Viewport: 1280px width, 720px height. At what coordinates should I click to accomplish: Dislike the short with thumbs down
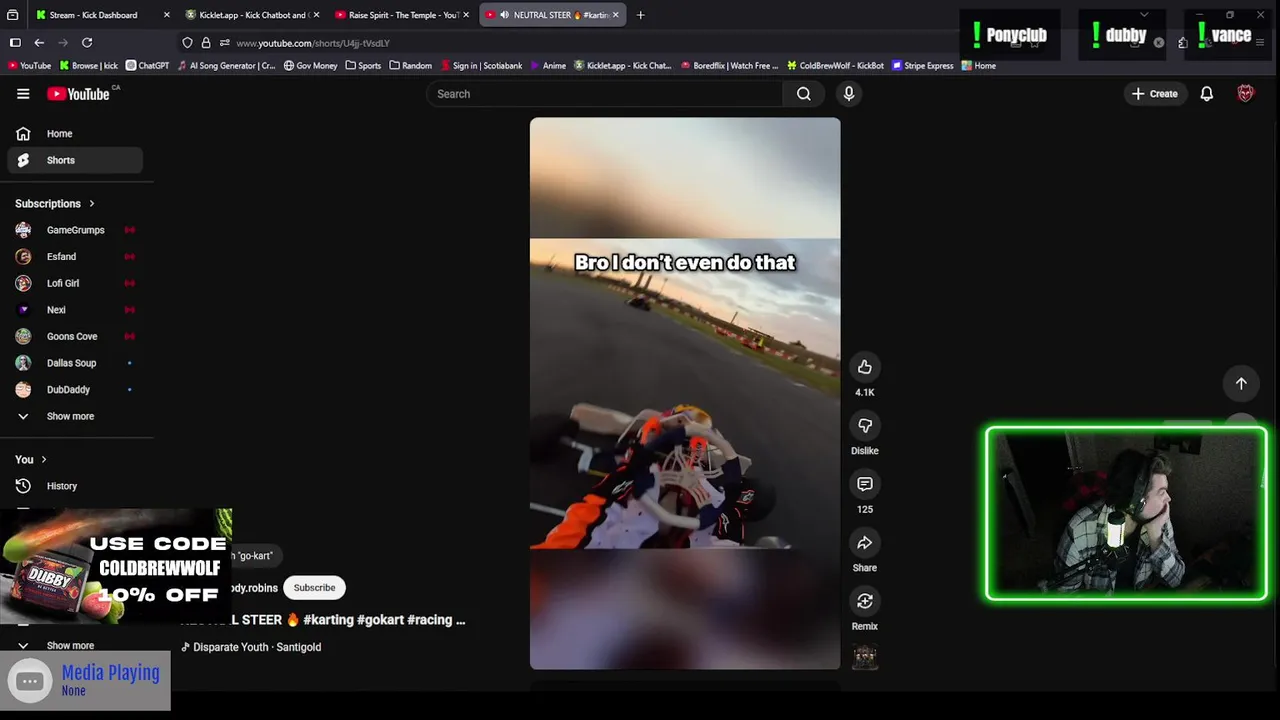tap(865, 425)
